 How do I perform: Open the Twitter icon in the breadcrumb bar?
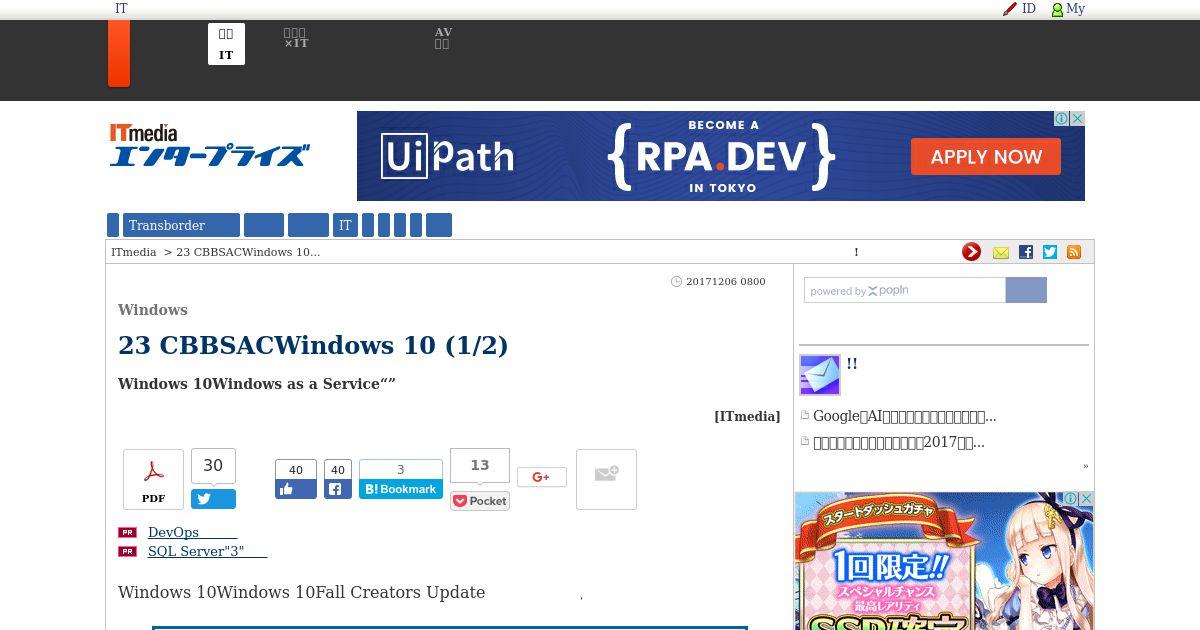point(1050,252)
